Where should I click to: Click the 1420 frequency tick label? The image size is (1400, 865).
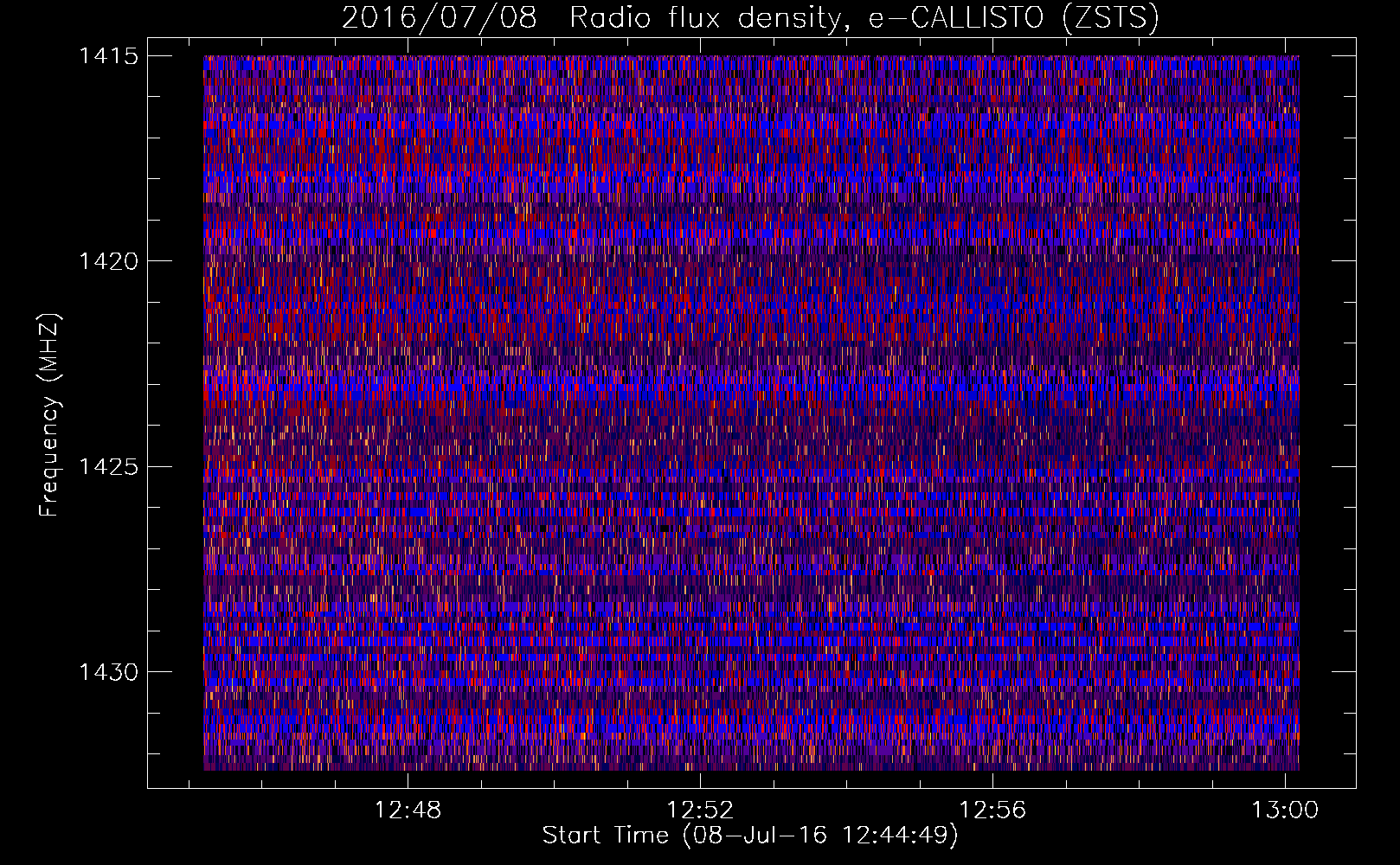point(108,261)
